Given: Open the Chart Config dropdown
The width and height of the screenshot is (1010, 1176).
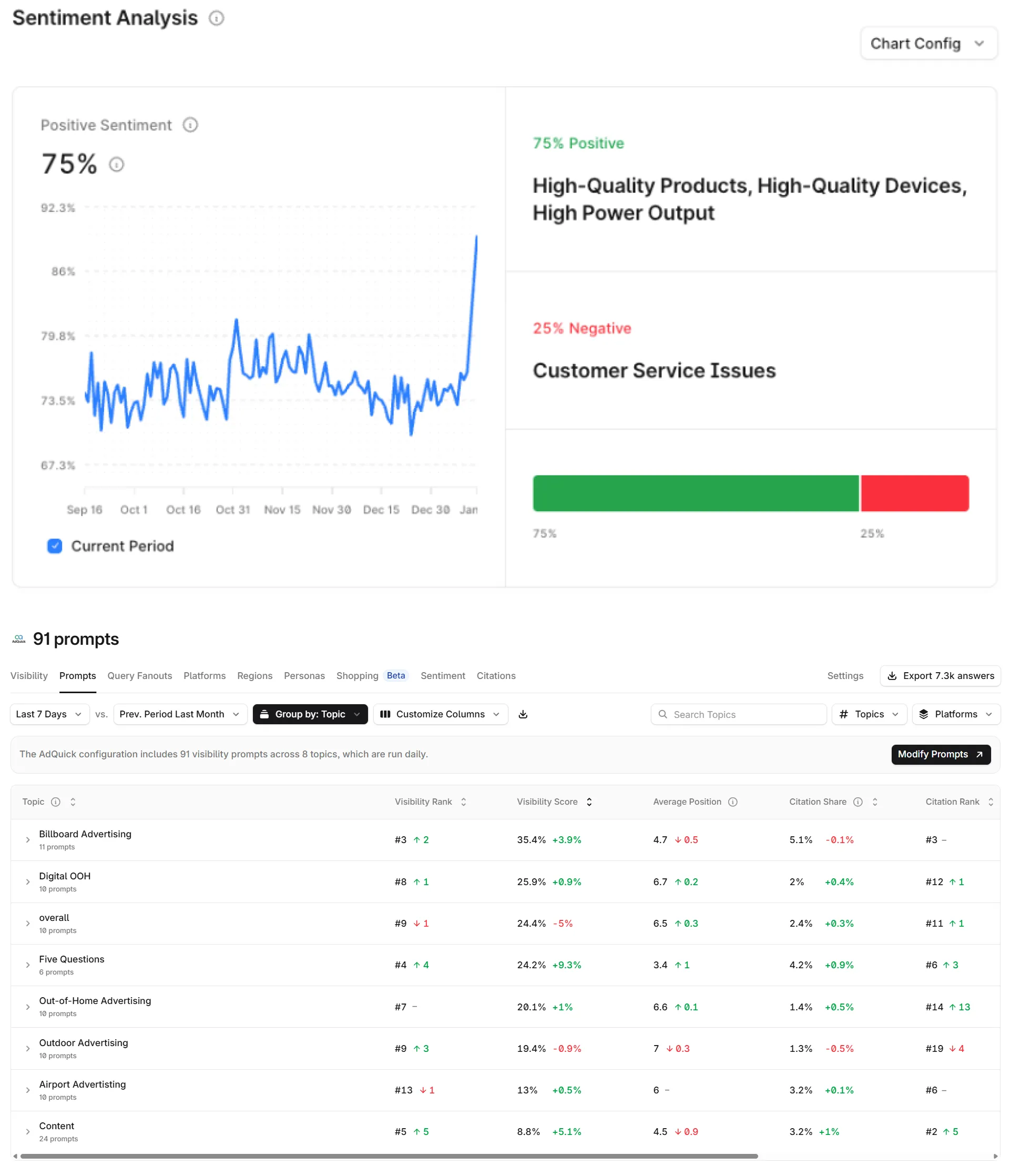Looking at the screenshot, I should pos(929,44).
